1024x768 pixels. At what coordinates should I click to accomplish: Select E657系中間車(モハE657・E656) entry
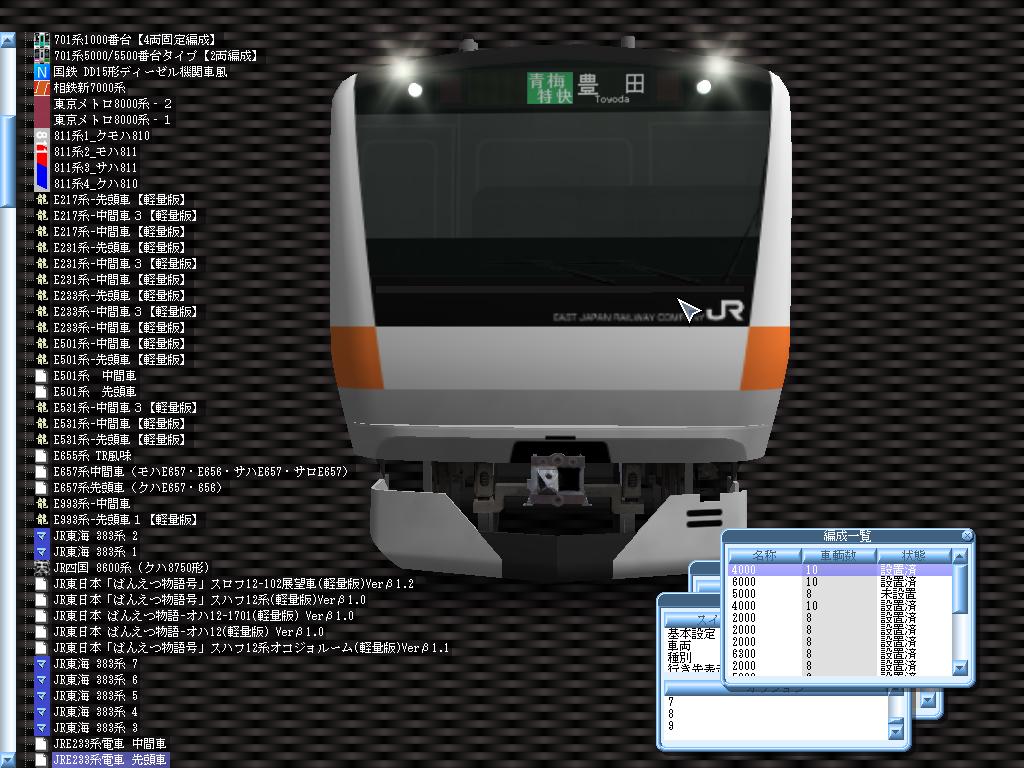pyautogui.click(x=201, y=472)
